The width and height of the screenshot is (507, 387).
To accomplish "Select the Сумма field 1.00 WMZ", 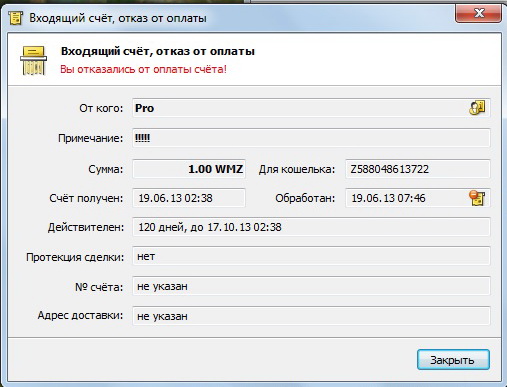I will [x=189, y=169].
